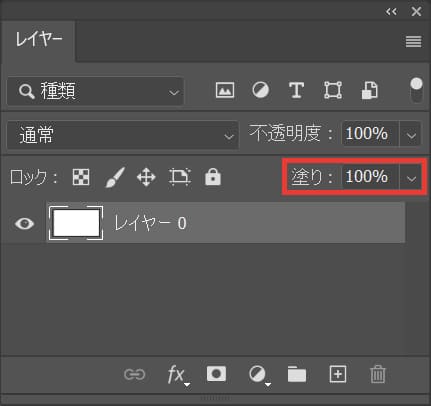Filter layers by pixel image type
This screenshot has width=431, height=406.
225,90
